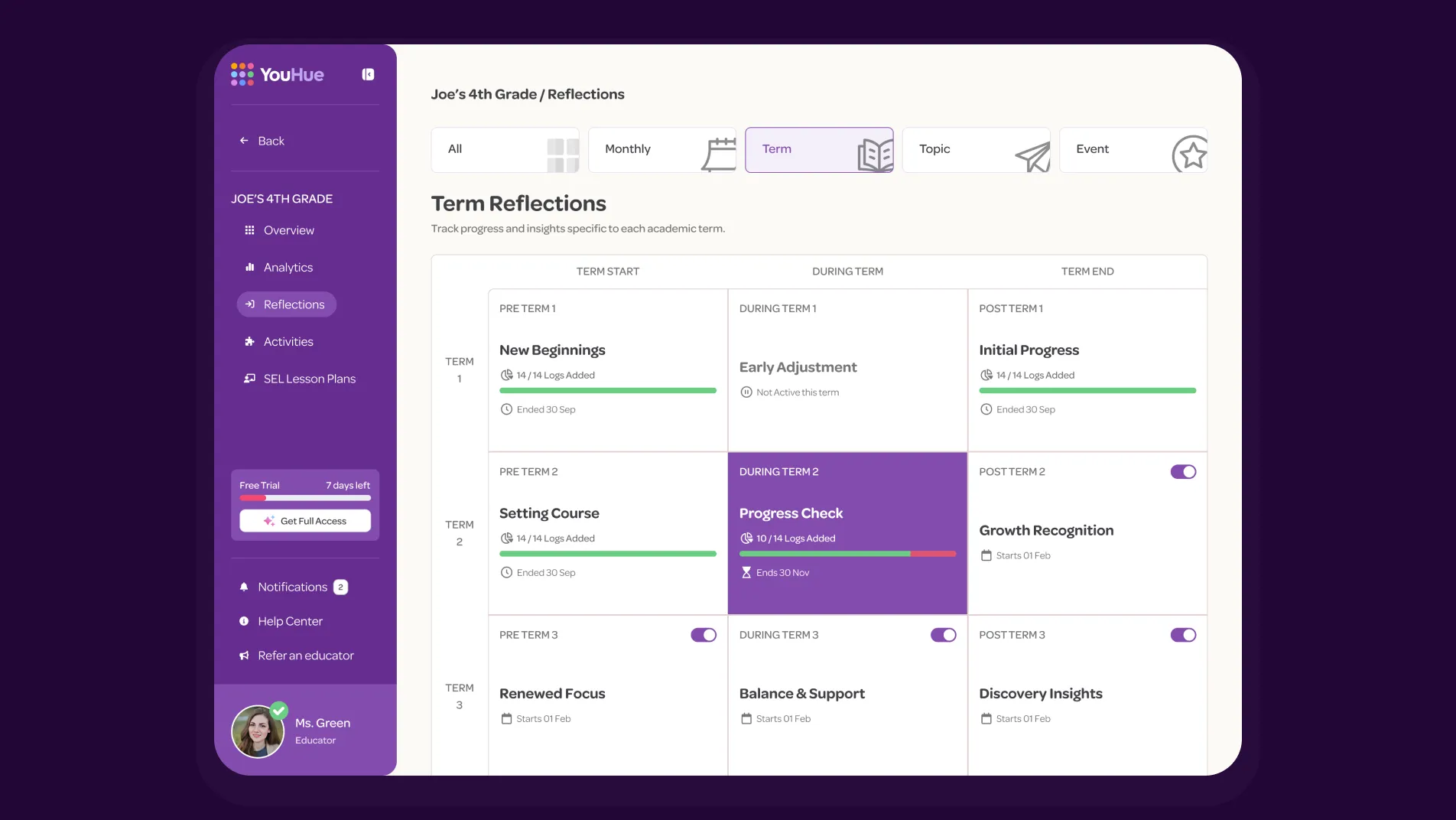The width and height of the screenshot is (1456, 820).
Task: Click the pie chart icon in Progress Check
Action: point(746,539)
